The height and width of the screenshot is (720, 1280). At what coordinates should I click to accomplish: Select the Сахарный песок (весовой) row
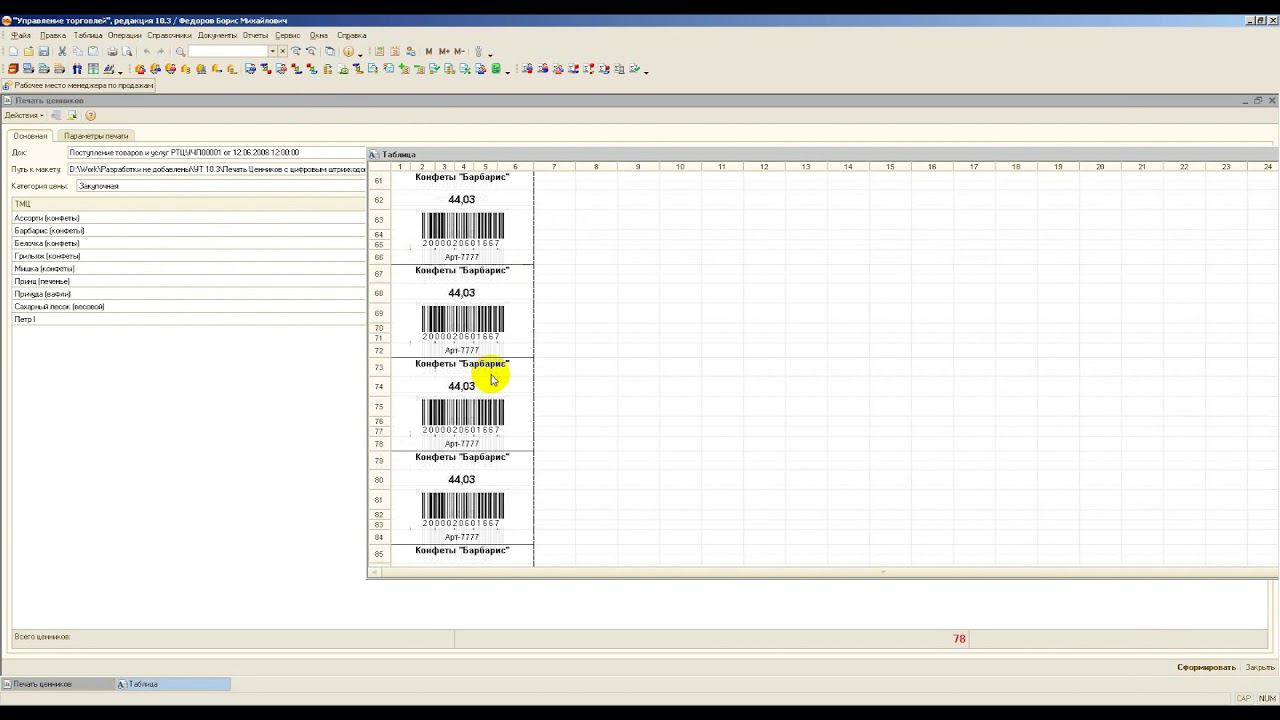pyautogui.click(x=189, y=307)
